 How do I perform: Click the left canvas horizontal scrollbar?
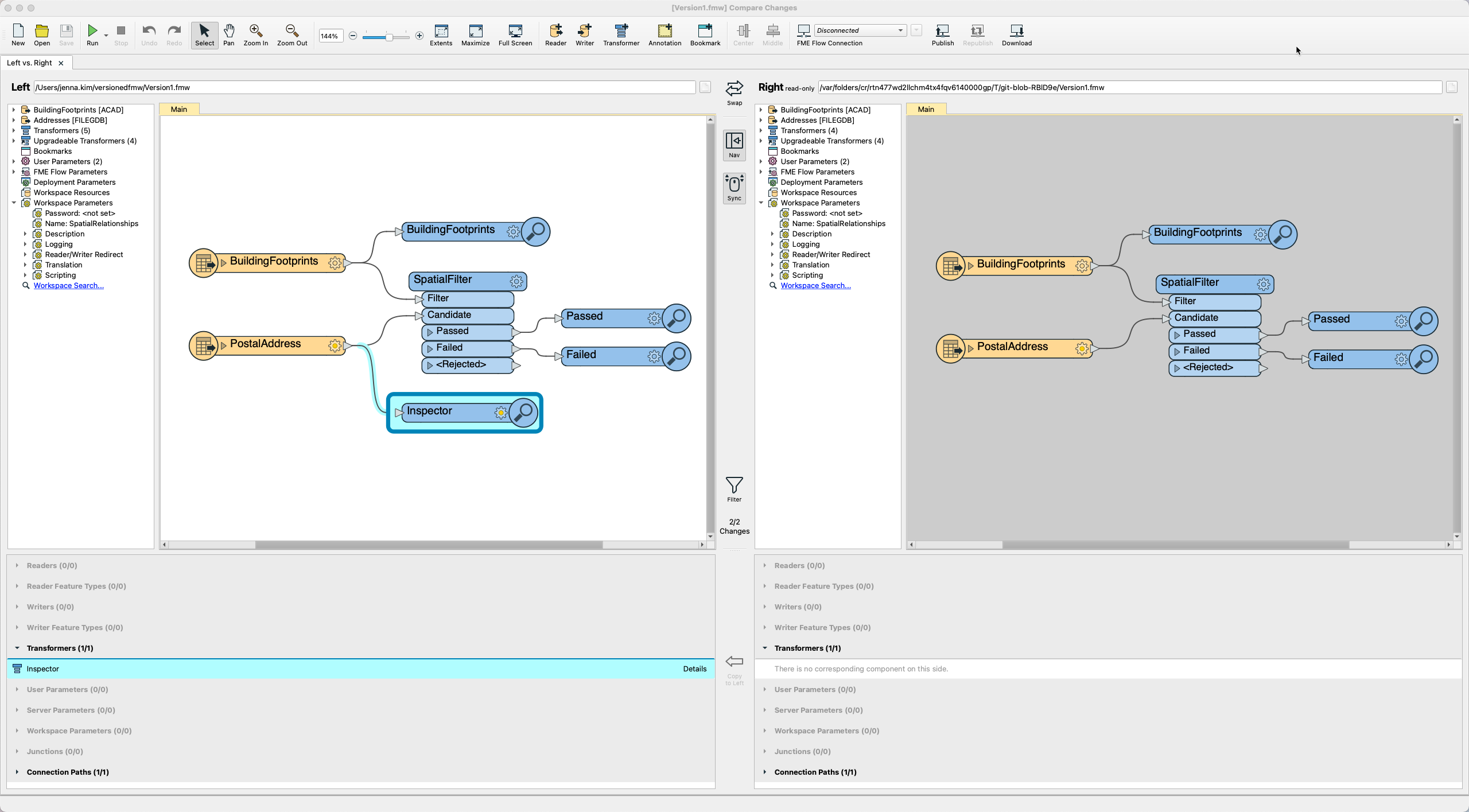pyautogui.click(x=429, y=545)
